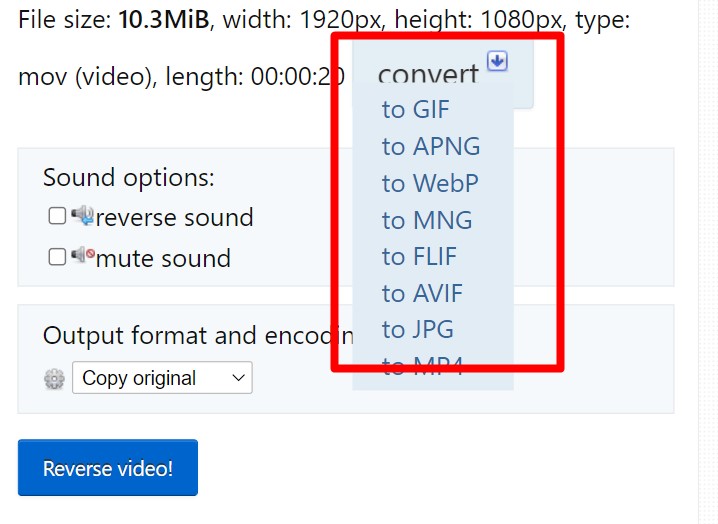718x524 pixels.
Task: Enable the reverse sound checkbox
Action: pos(57,216)
